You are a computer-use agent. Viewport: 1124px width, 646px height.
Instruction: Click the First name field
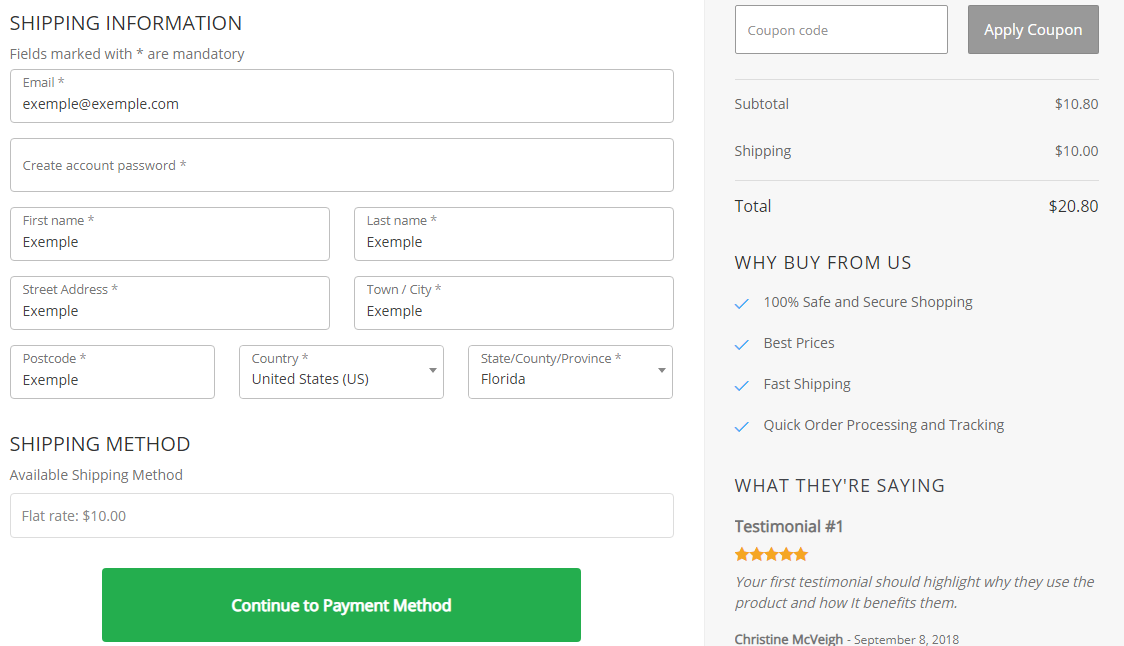[x=170, y=234]
